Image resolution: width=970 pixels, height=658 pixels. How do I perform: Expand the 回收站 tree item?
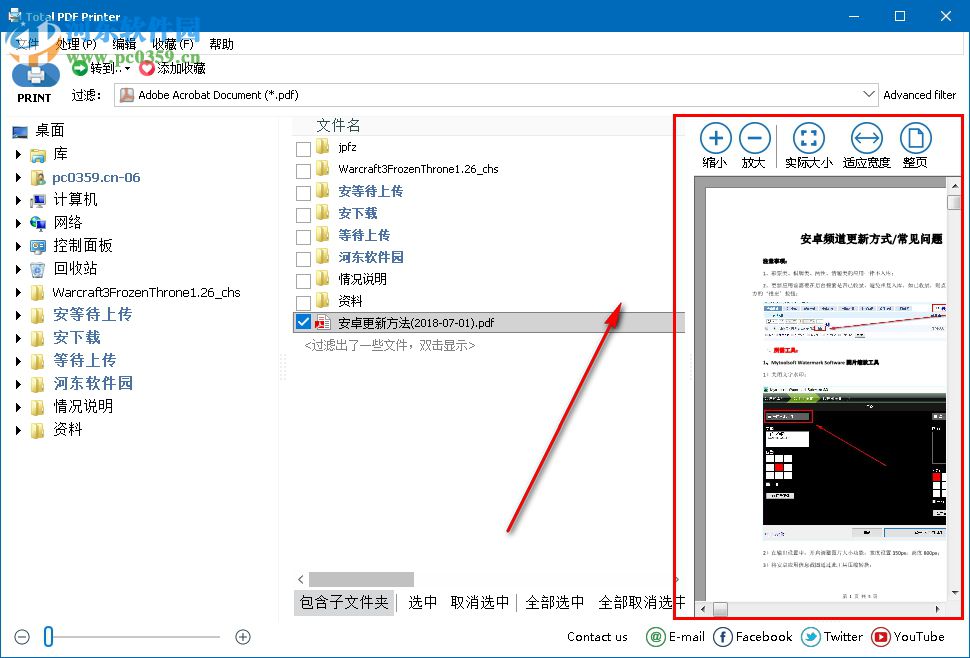click(20, 268)
